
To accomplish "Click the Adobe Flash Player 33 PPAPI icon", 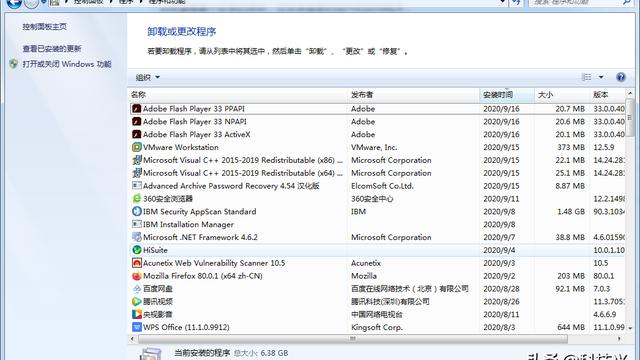I will [136, 109].
